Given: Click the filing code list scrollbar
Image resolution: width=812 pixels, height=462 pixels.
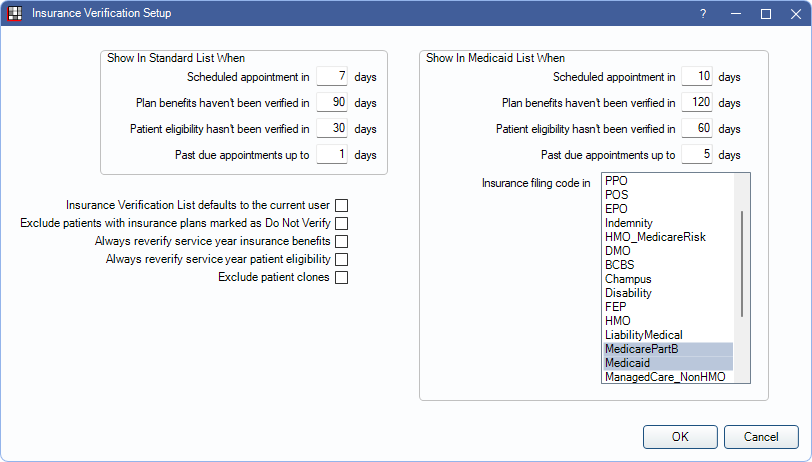Looking at the screenshot, I should [x=742, y=264].
